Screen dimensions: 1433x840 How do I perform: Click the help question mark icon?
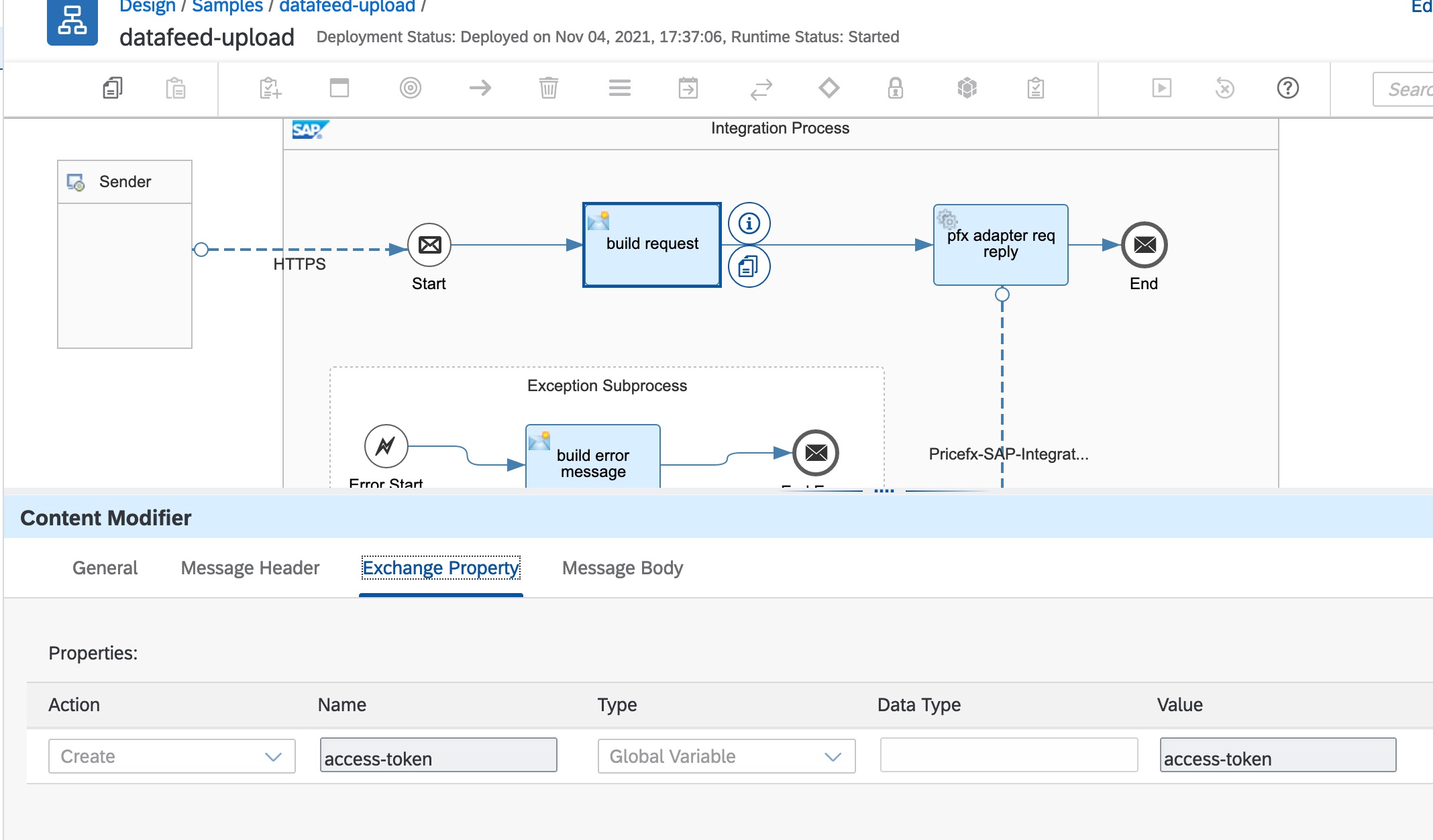pos(1287,88)
